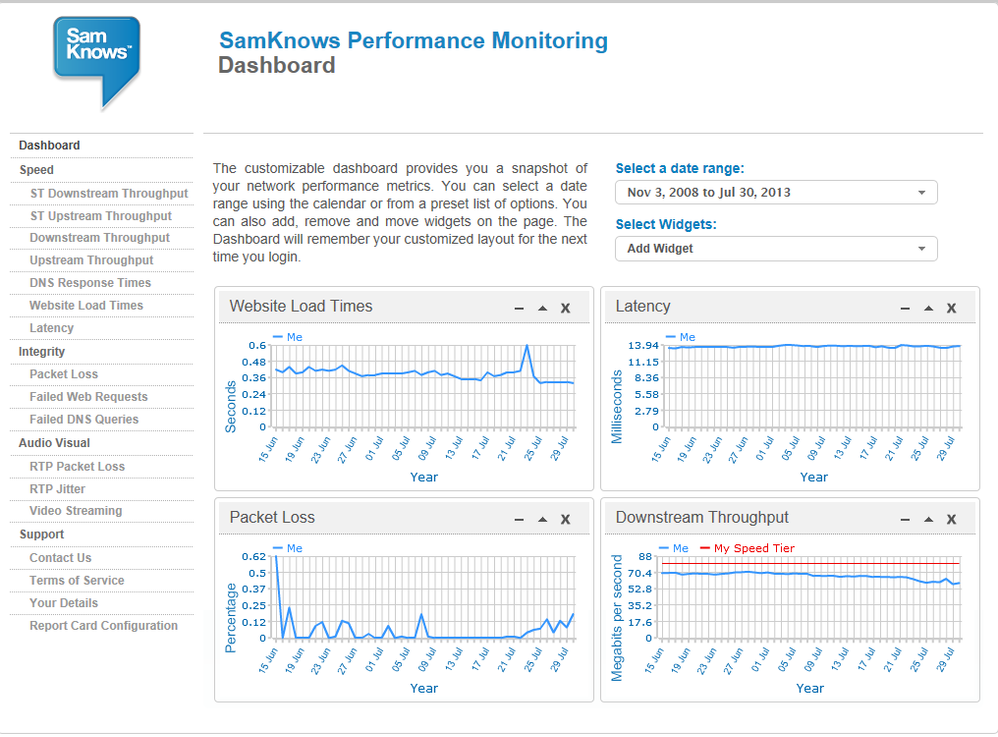Toggle My Speed Tier legend entry
This screenshot has height=737, width=998.
click(747, 548)
